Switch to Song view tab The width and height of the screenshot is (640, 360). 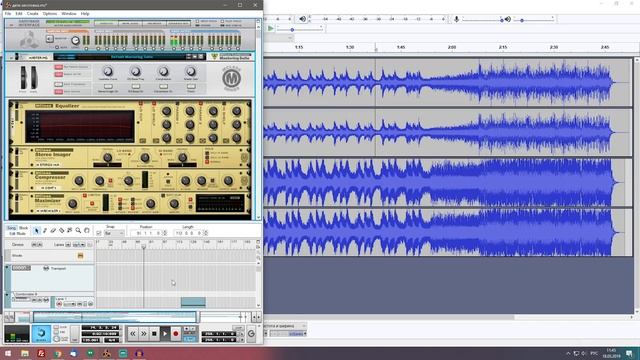tap(11, 228)
